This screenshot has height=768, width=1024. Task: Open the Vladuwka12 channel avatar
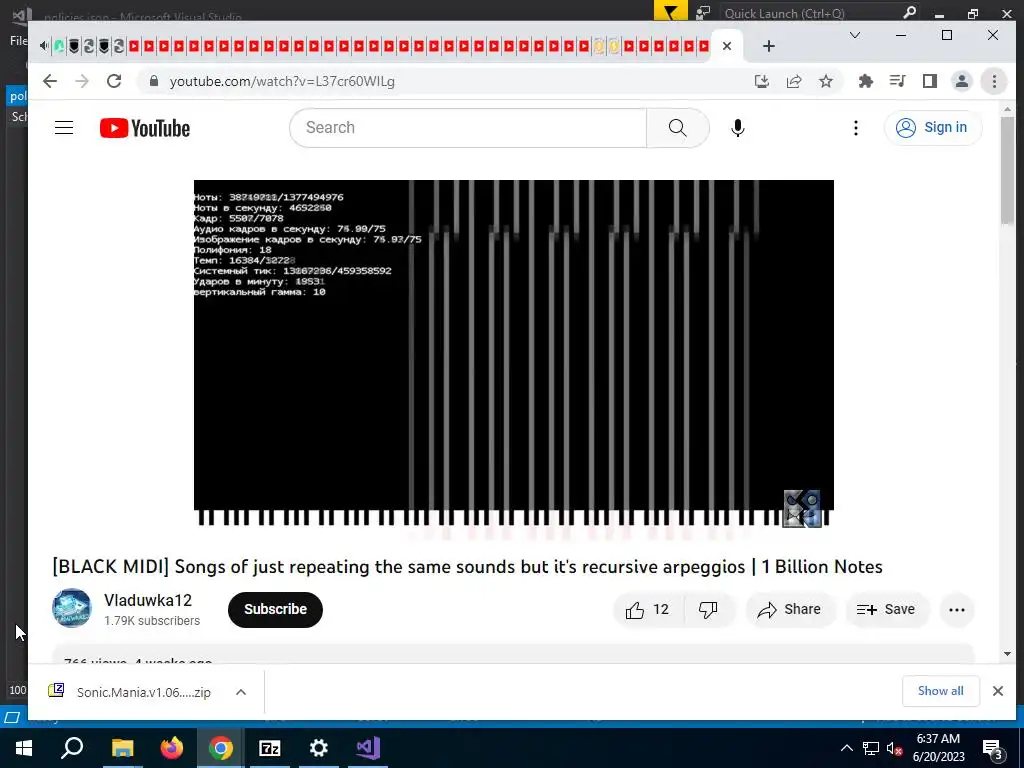coord(72,608)
